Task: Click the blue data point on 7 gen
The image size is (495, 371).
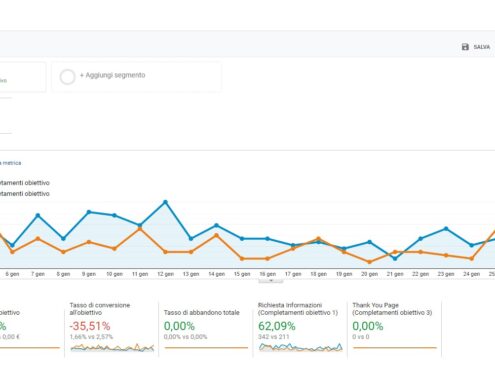Action: (x=38, y=215)
